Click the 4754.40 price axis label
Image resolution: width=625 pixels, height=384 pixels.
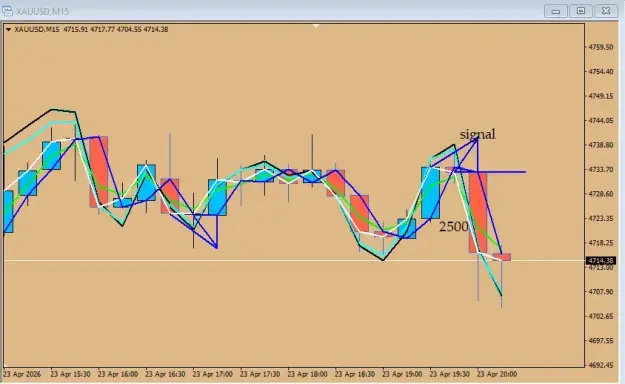point(601,72)
